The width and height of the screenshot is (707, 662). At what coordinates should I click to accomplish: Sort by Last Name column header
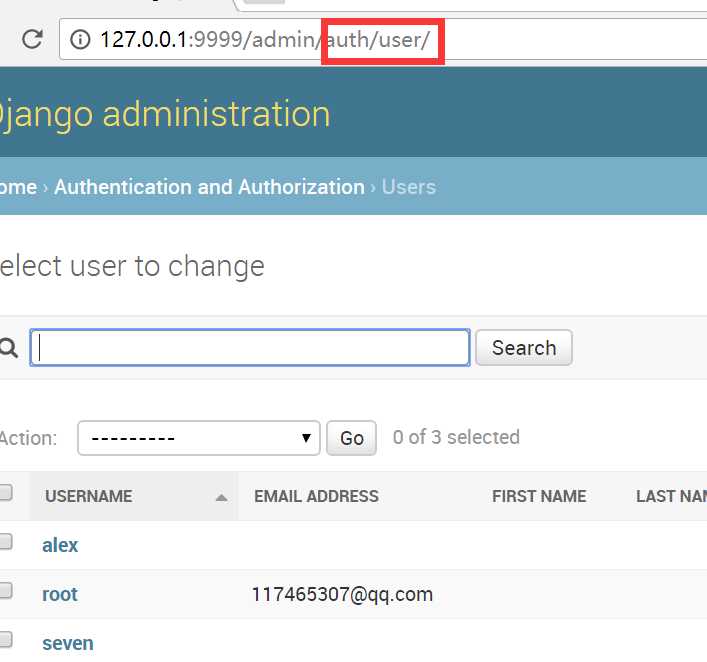671,496
